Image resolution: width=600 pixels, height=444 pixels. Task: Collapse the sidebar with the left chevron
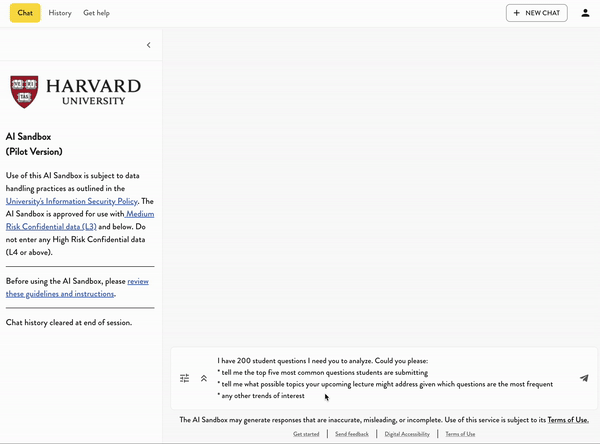tap(149, 45)
